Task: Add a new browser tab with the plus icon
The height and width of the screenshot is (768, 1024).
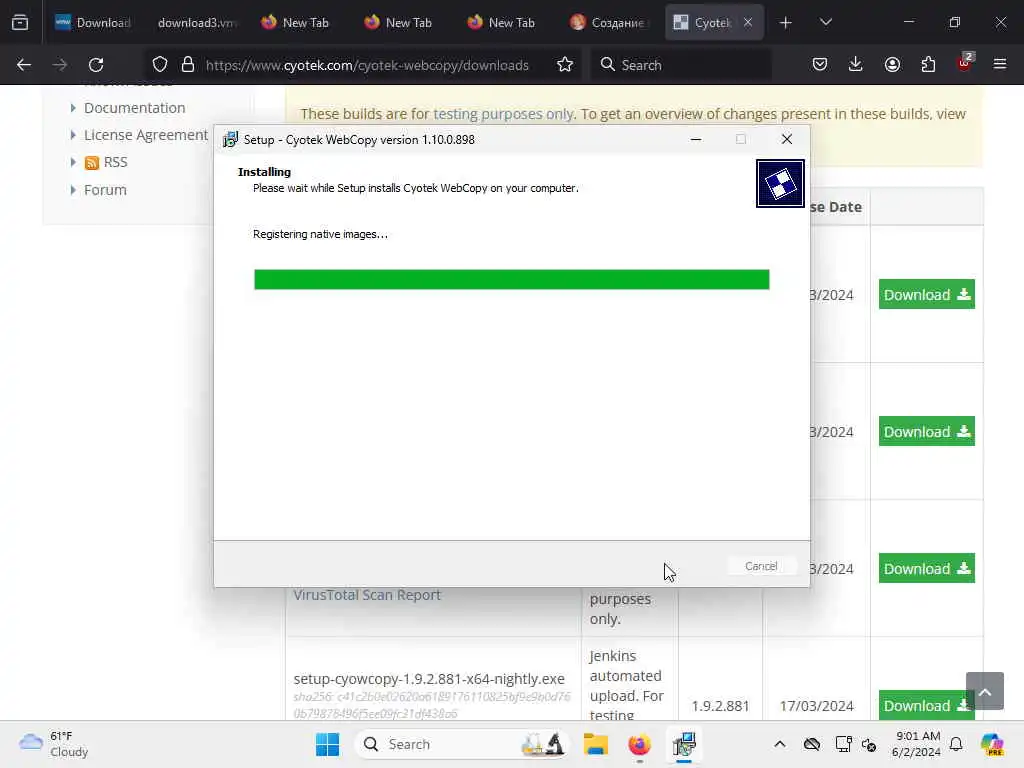Action: pos(786,23)
